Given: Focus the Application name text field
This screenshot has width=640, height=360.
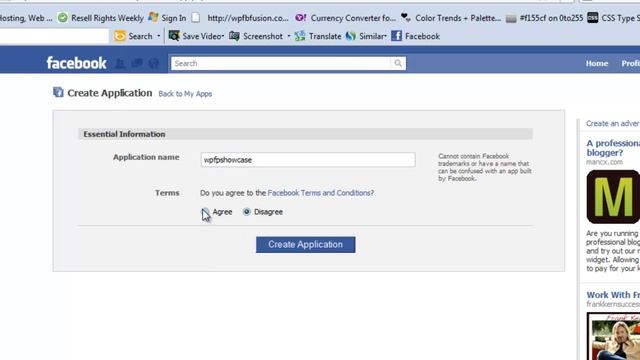Looking at the screenshot, I should click(308, 160).
